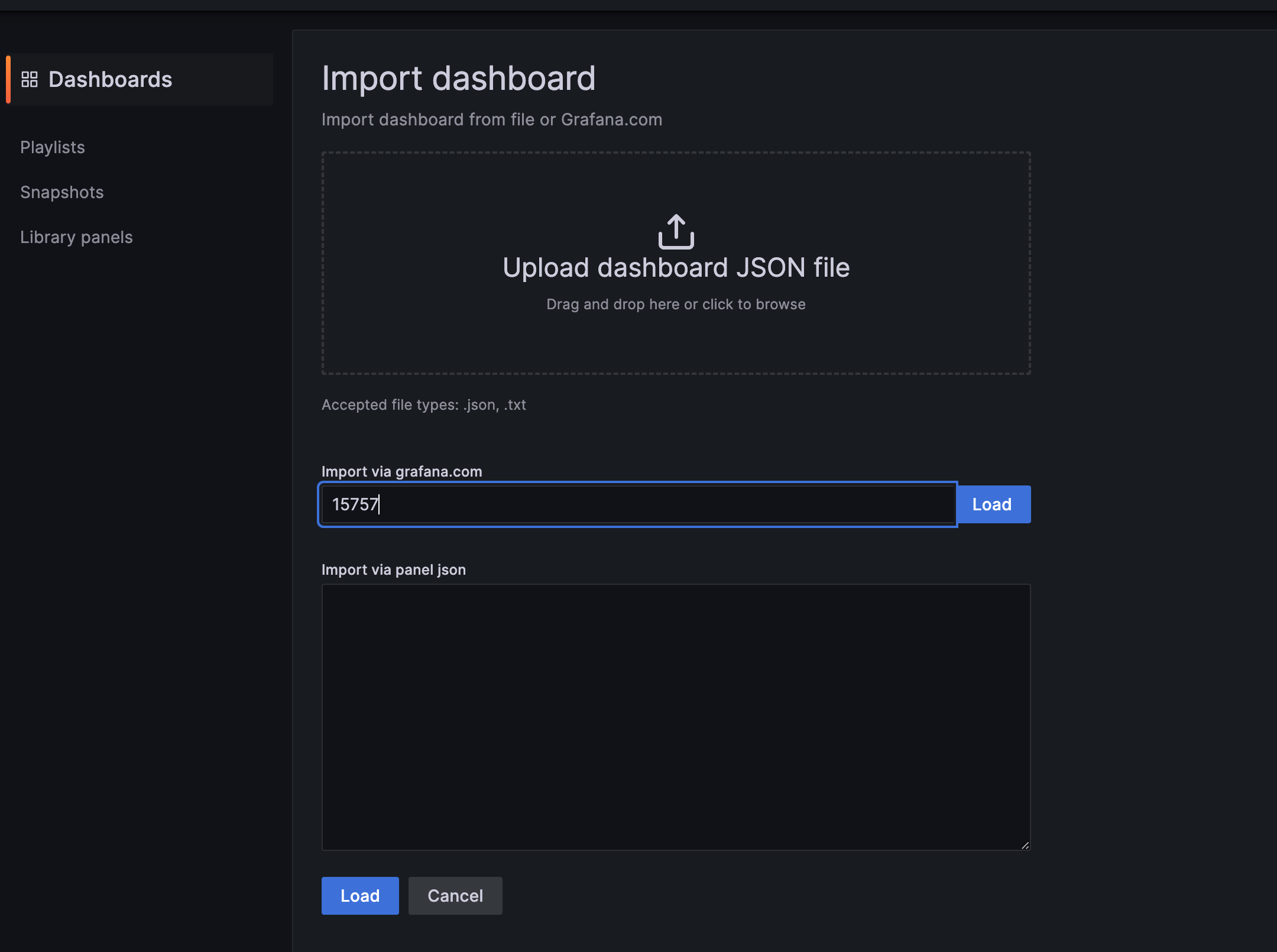1277x952 pixels.
Task: Open Library panels in the sidebar
Action: [x=76, y=237]
